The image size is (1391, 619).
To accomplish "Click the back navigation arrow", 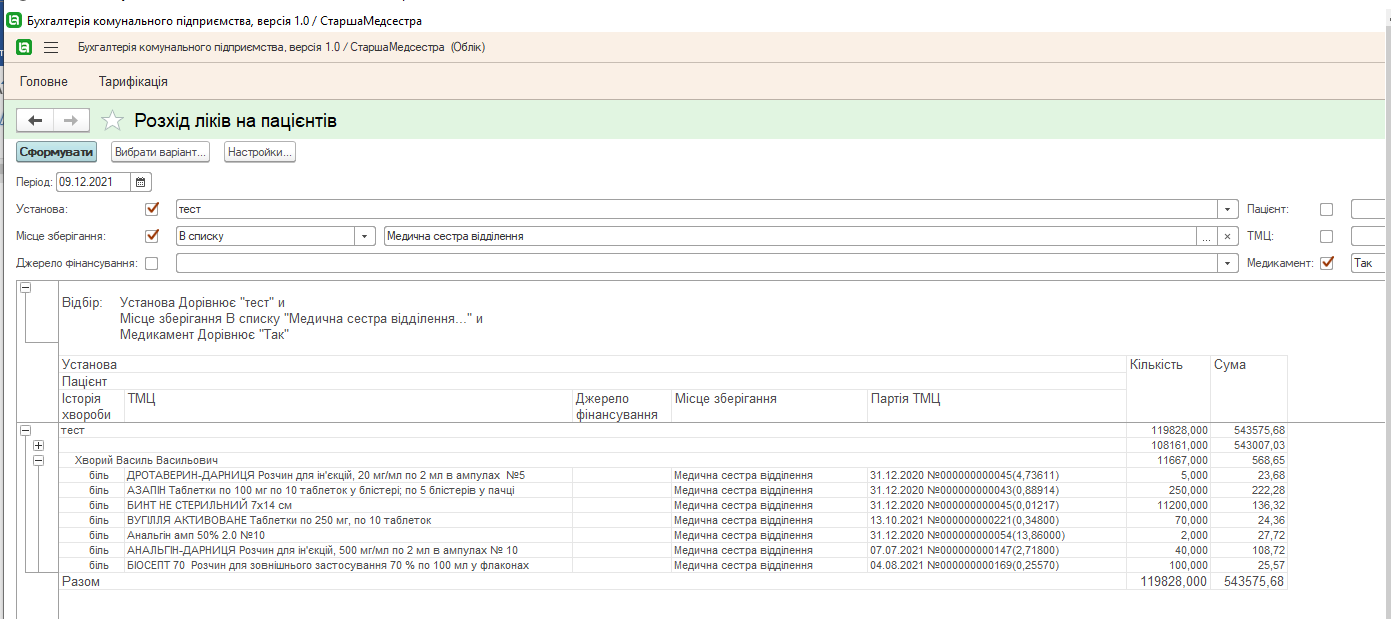I will [x=35, y=121].
